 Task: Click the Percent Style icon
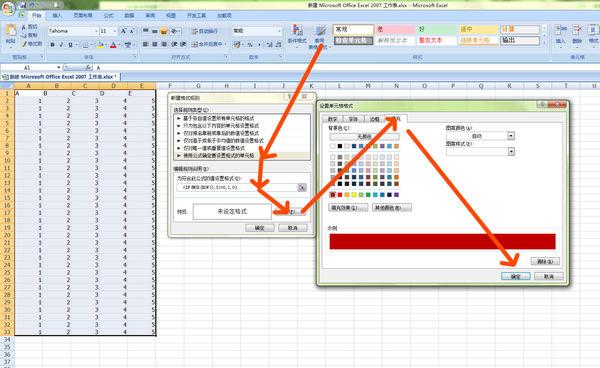(250, 45)
